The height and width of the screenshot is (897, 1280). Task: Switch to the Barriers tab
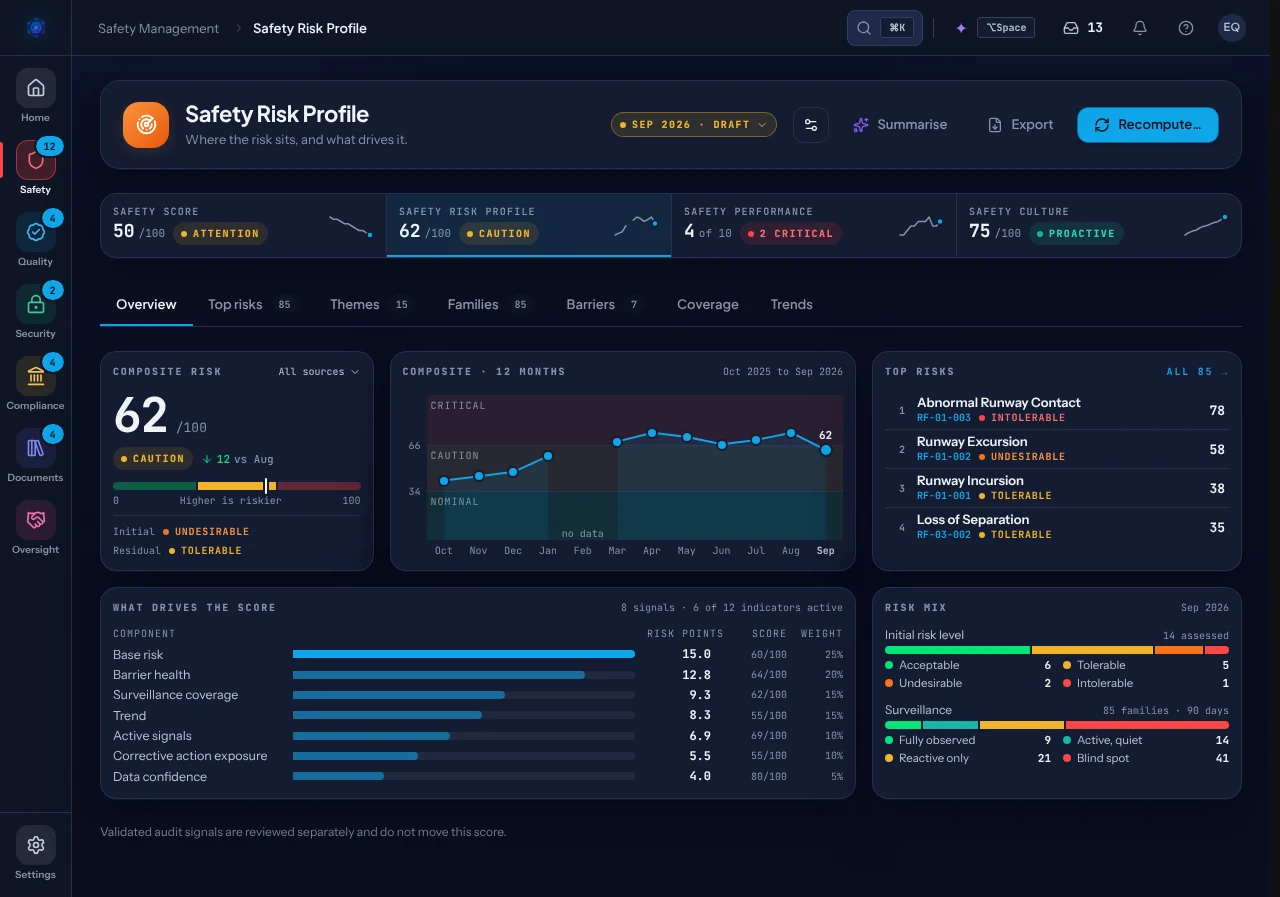coord(603,305)
